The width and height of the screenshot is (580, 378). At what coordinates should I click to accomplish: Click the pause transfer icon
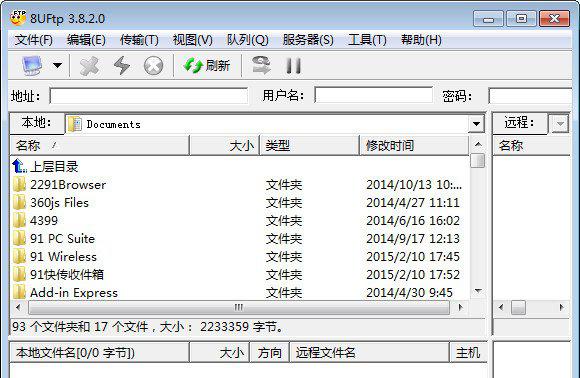[294, 66]
